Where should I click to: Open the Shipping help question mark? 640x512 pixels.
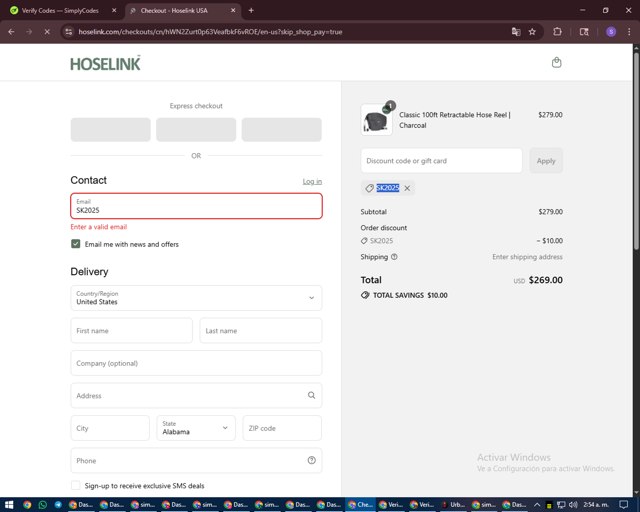pos(394,257)
